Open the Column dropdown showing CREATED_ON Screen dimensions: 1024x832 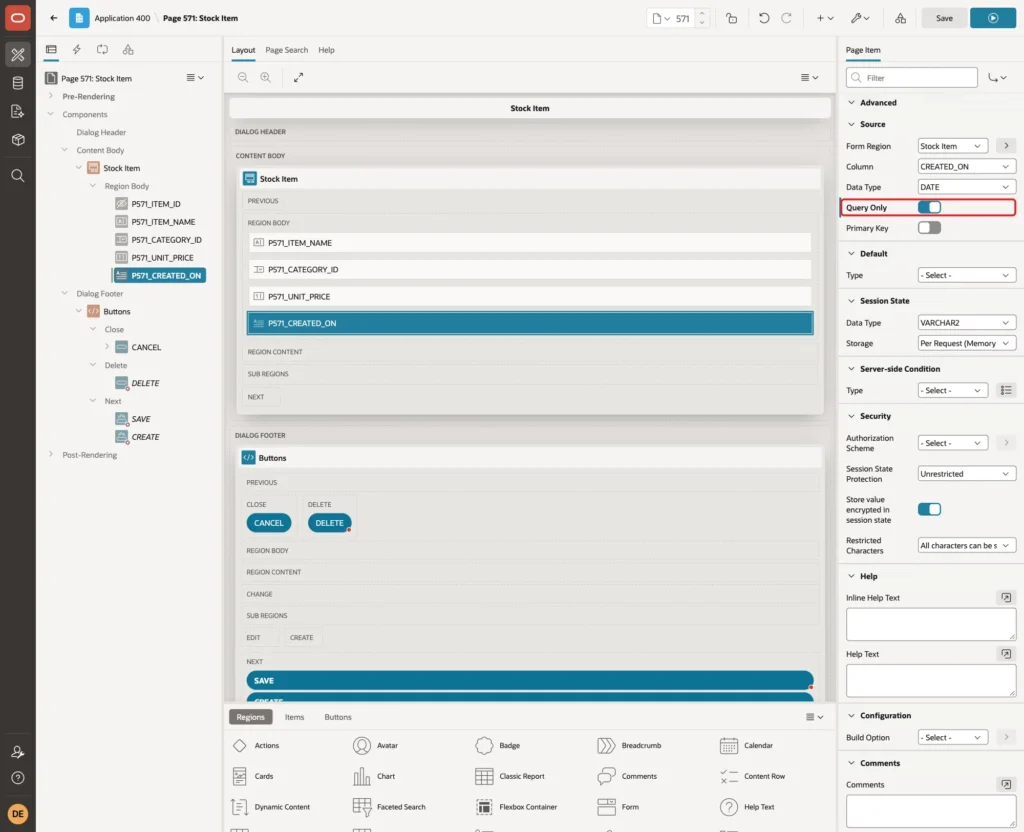click(x=966, y=167)
